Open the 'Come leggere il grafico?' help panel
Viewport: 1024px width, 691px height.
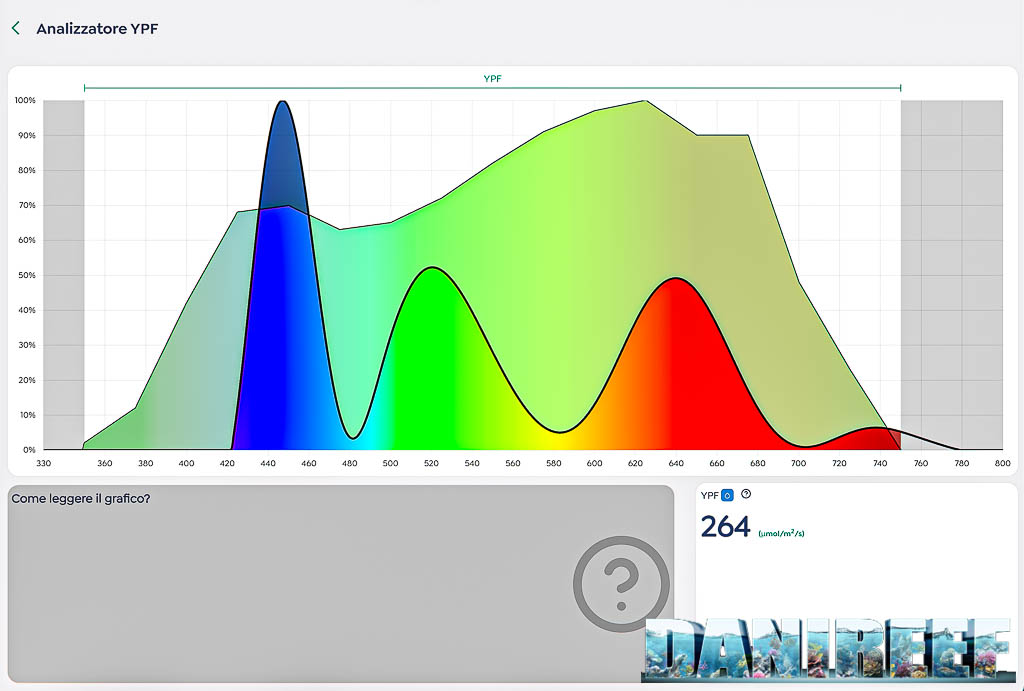81,498
